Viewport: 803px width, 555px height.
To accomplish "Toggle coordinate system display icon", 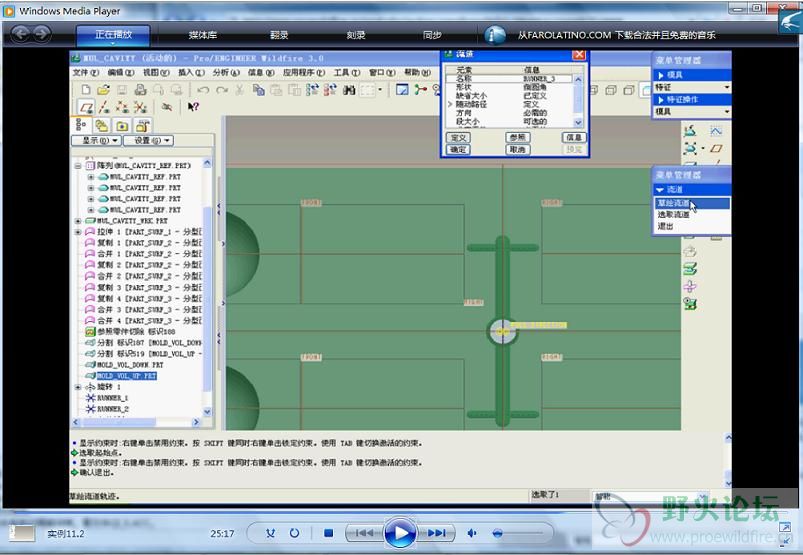I will click(140, 107).
